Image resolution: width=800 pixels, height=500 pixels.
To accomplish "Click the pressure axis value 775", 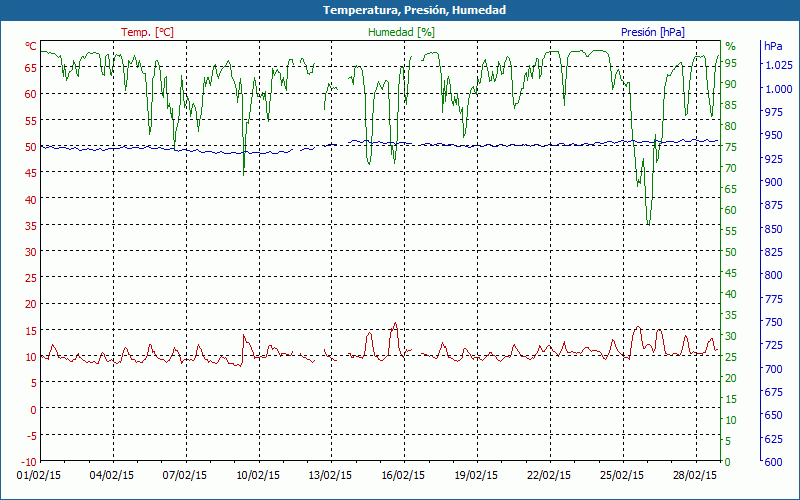I will pyautogui.click(x=773, y=298).
